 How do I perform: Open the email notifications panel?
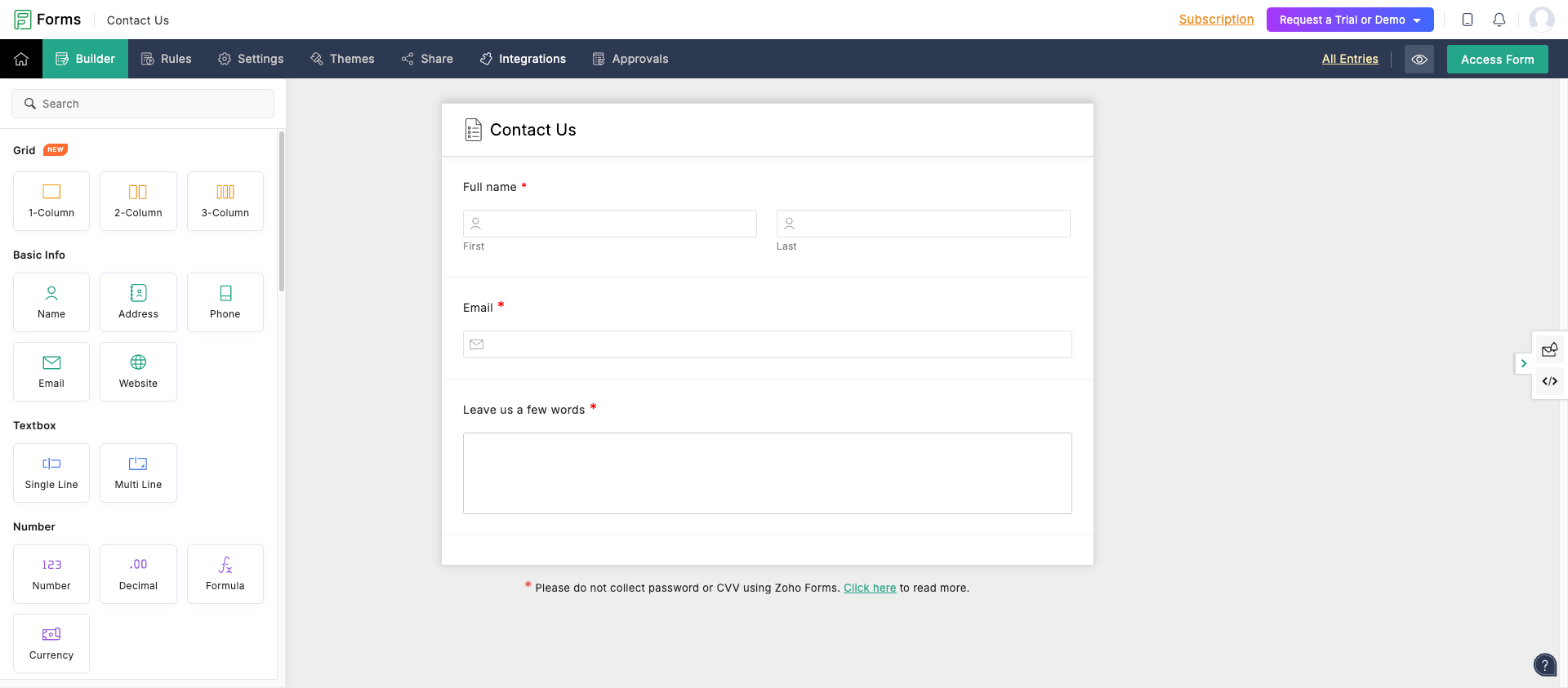click(1549, 349)
